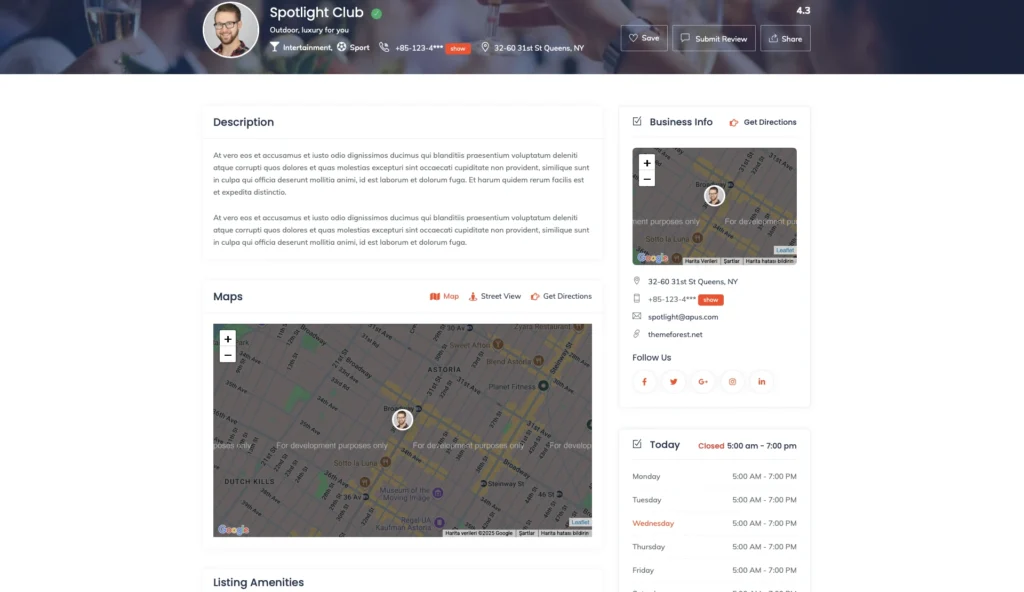Click the map marker photo in Maps
The width and height of the screenshot is (1024, 592).
[402, 419]
